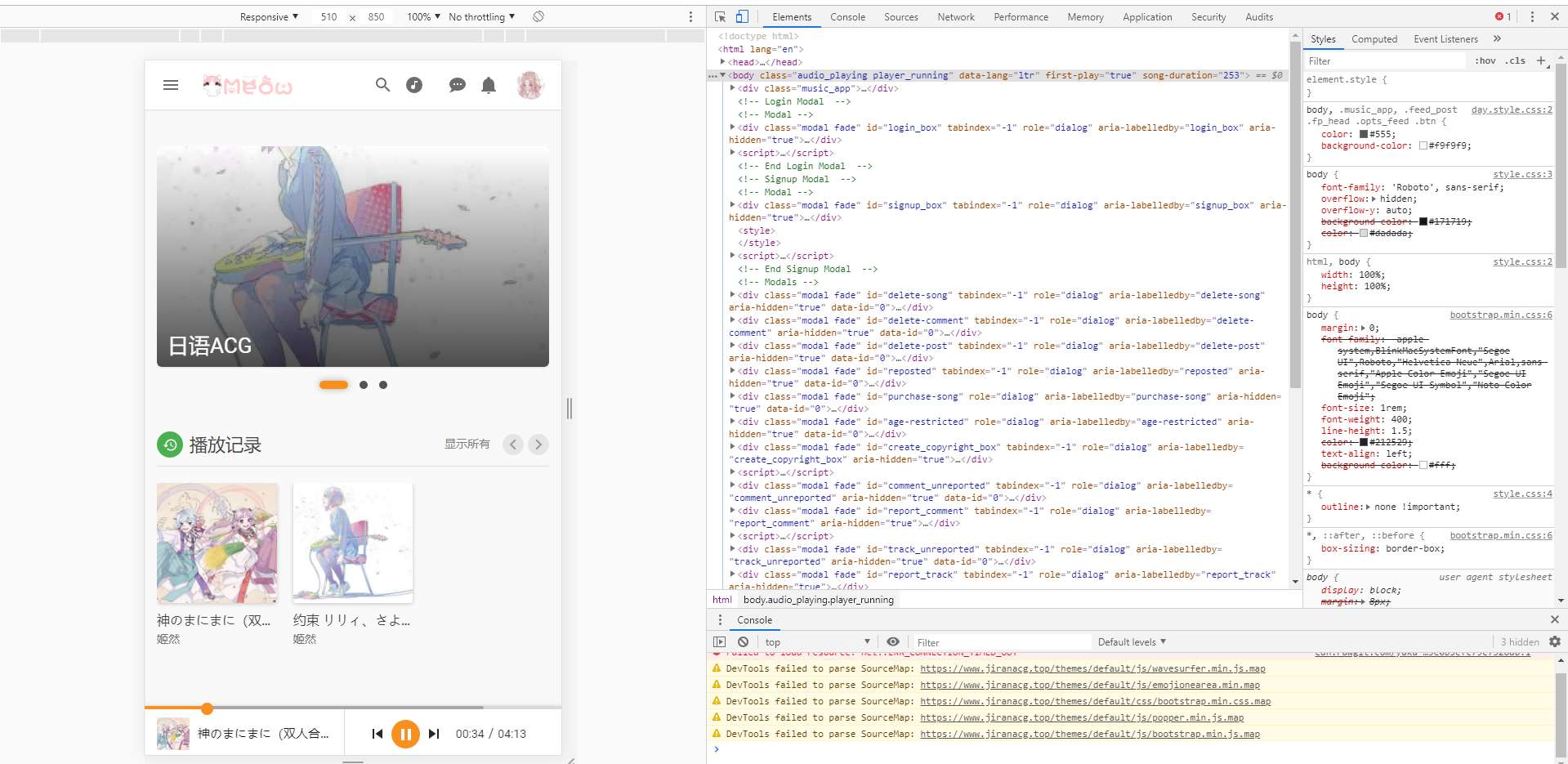
Task: Skip to the next track
Action: [x=434, y=734]
